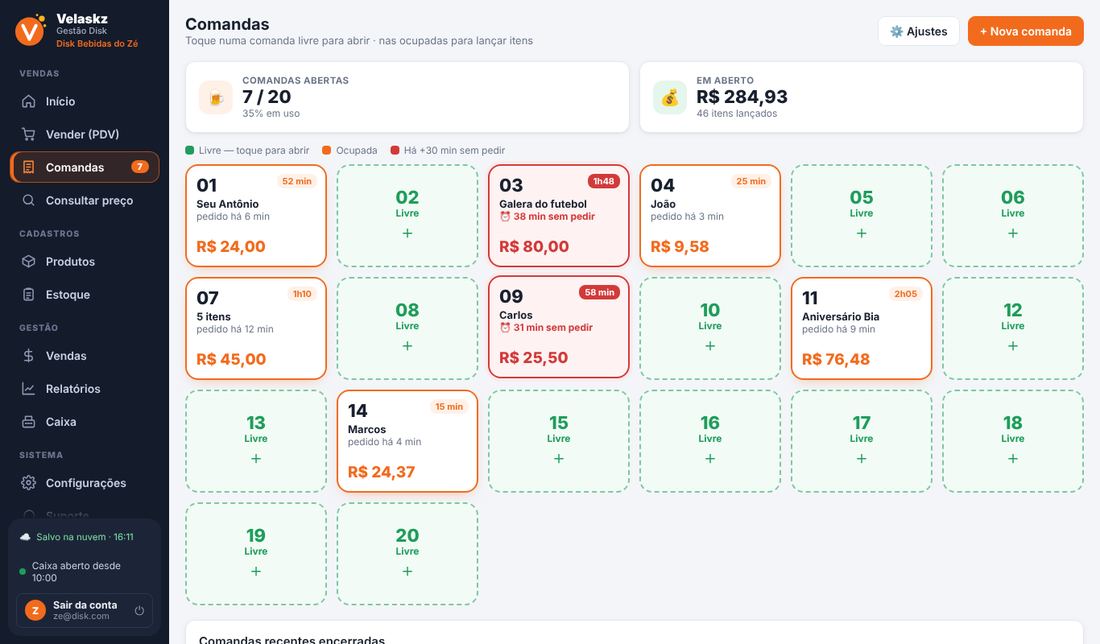Go to Início in sidebar
This screenshot has height=644, width=1100.
[85, 101]
